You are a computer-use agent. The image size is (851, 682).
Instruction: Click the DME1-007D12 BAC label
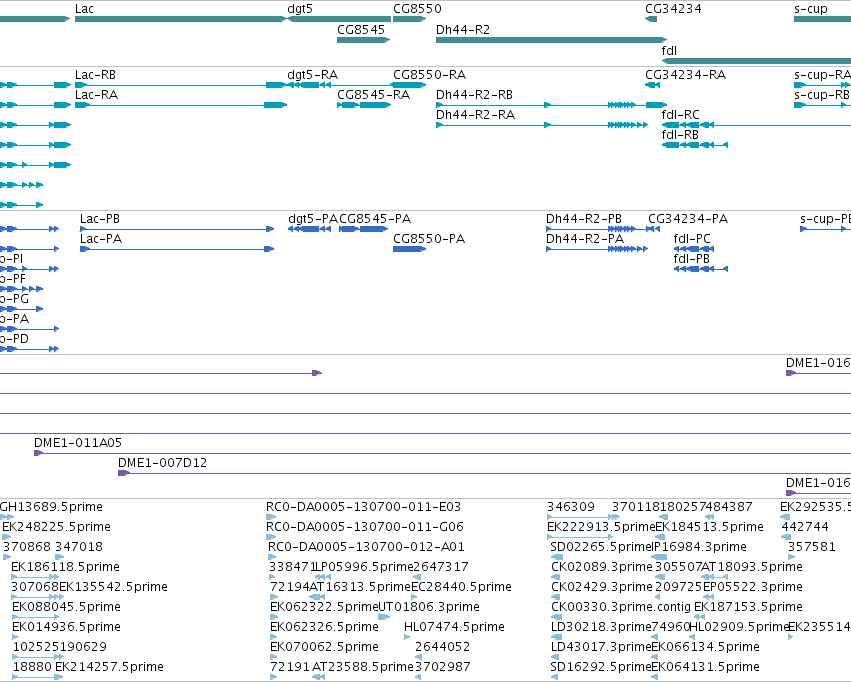[162, 463]
